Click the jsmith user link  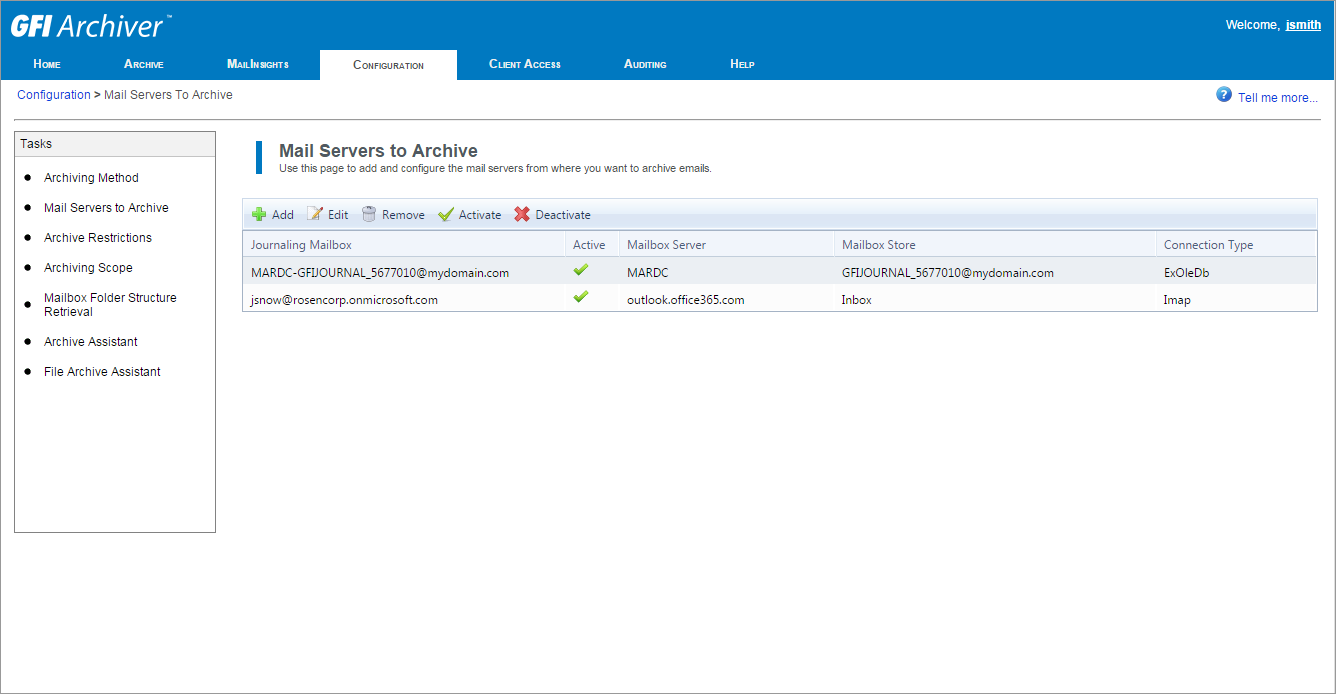1303,25
